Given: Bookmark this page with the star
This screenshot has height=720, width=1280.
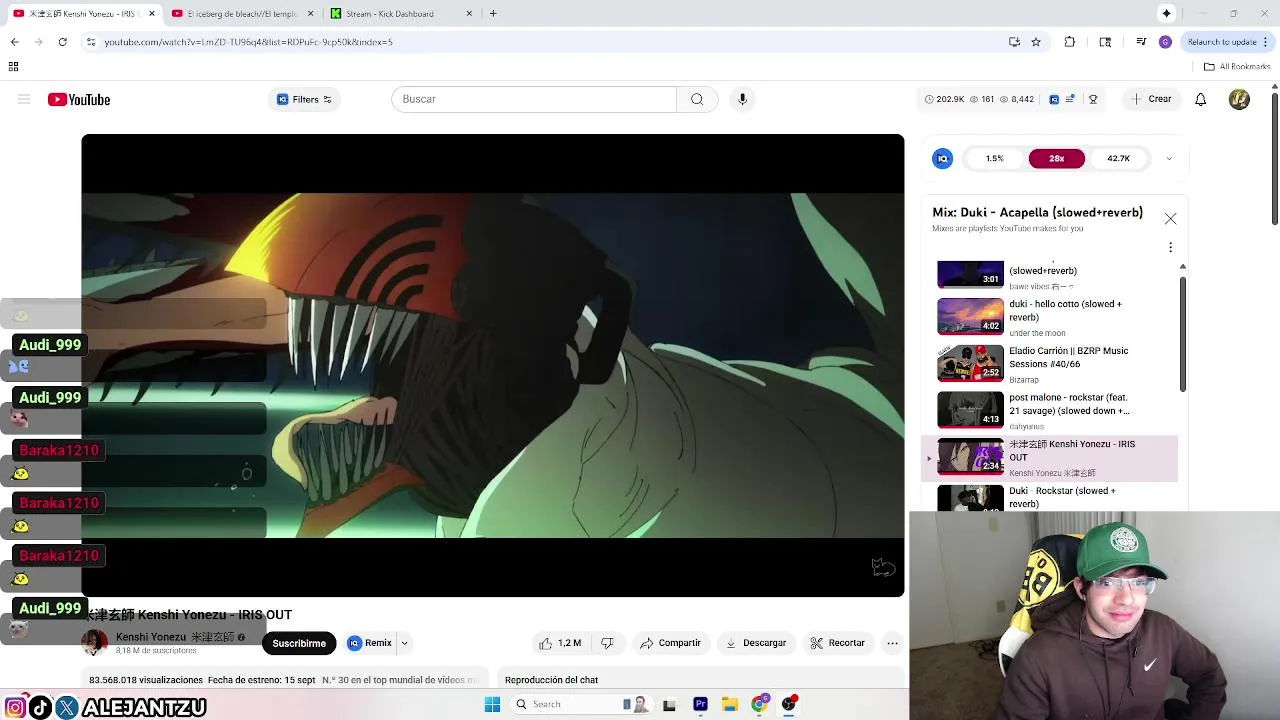Looking at the screenshot, I should tap(1036, 42).
